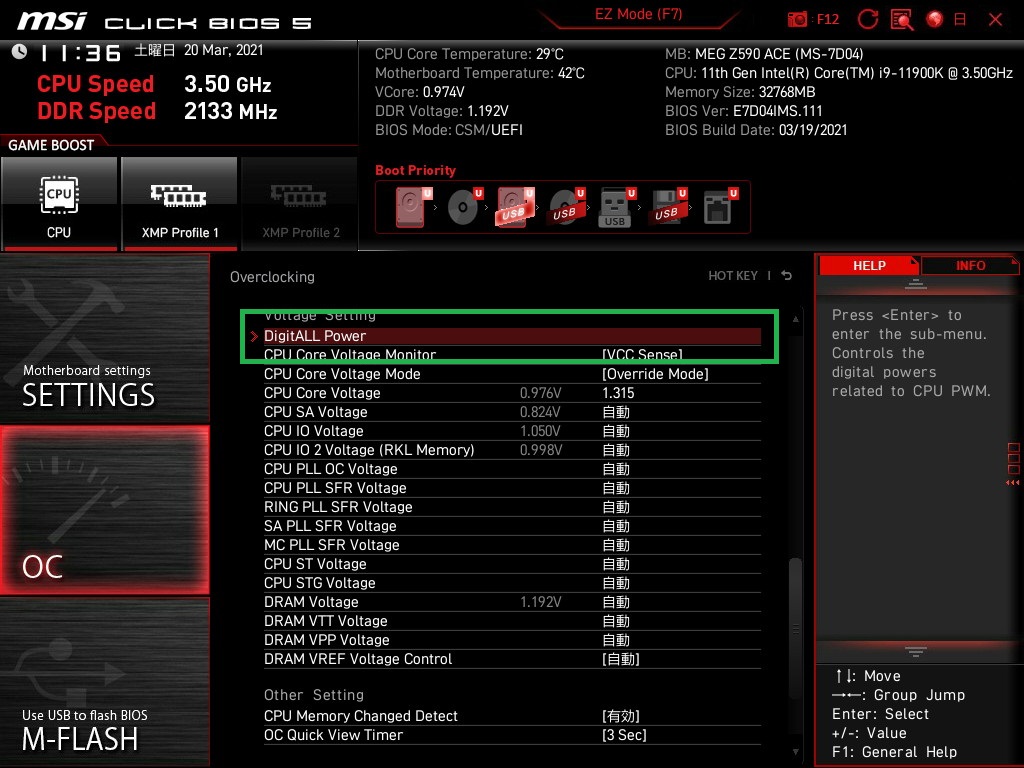Click the clock icon beside the time

coord(20,52)
